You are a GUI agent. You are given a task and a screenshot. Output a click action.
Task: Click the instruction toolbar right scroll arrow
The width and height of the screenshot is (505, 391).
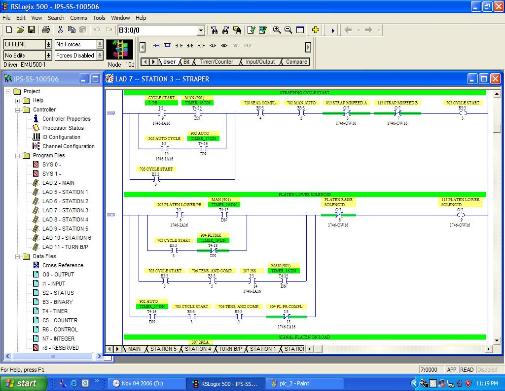pos(308,47)
